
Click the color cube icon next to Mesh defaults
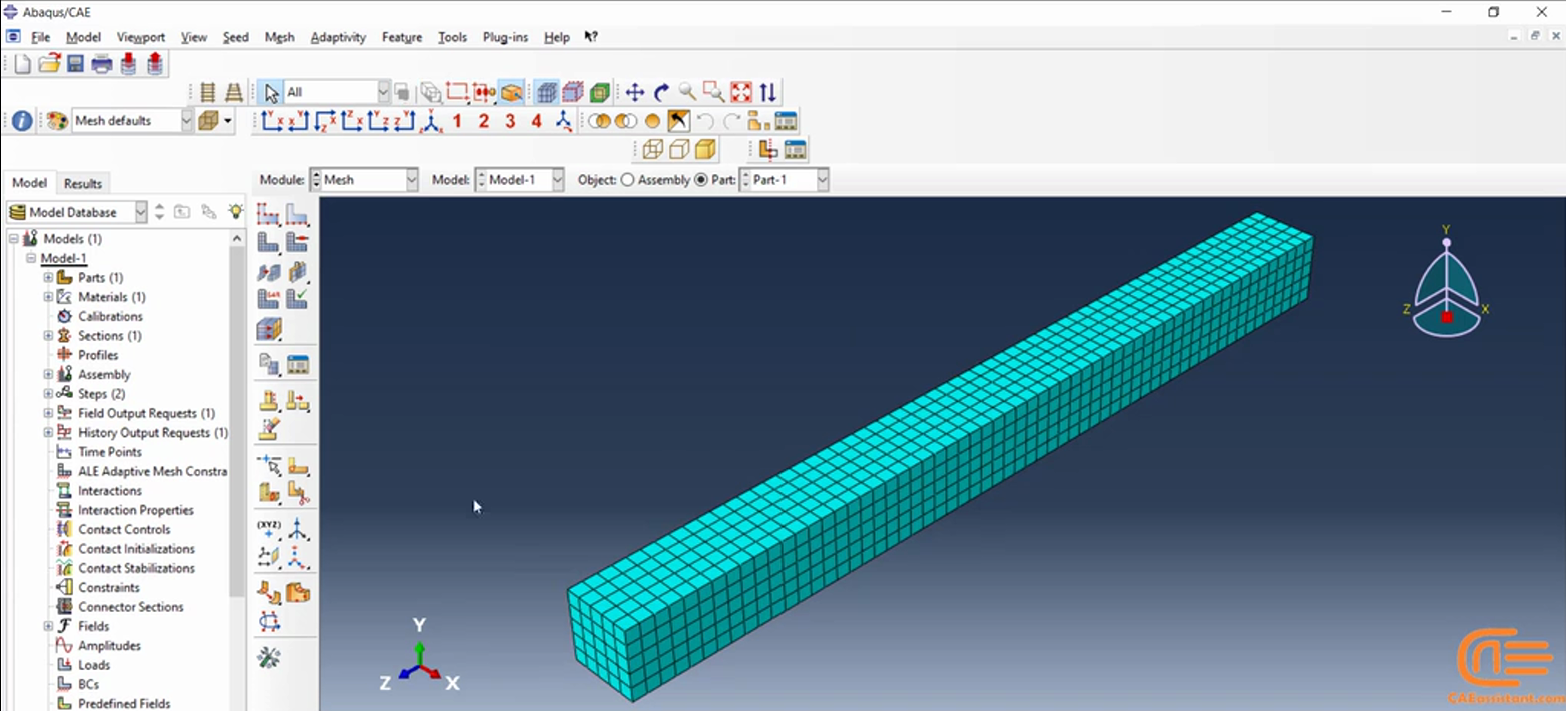point(209,121)
